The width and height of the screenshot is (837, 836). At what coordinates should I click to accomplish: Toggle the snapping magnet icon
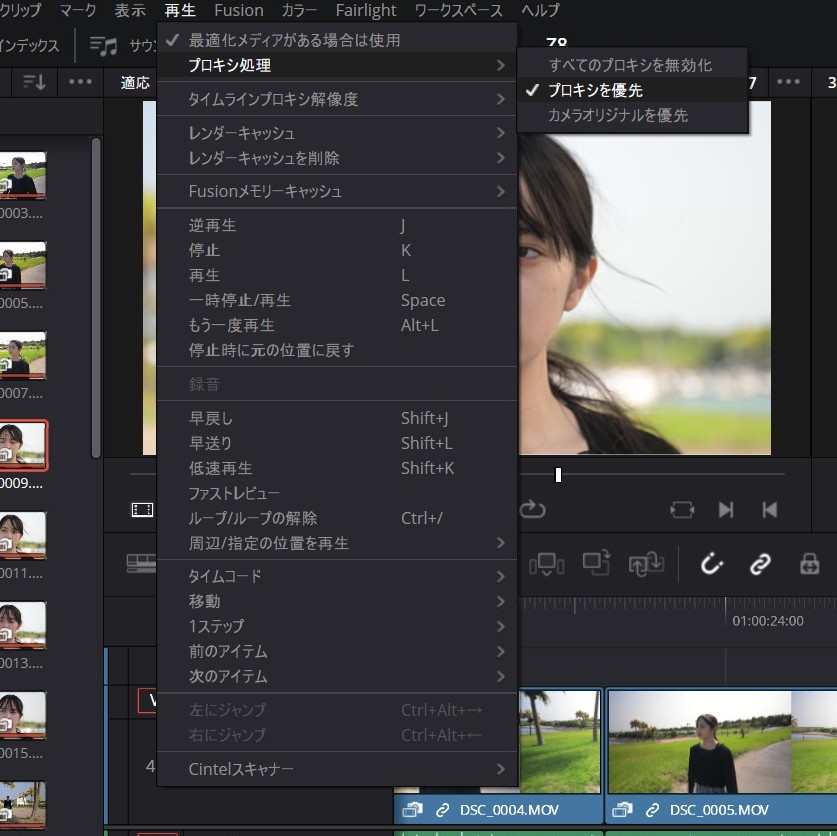712,564
